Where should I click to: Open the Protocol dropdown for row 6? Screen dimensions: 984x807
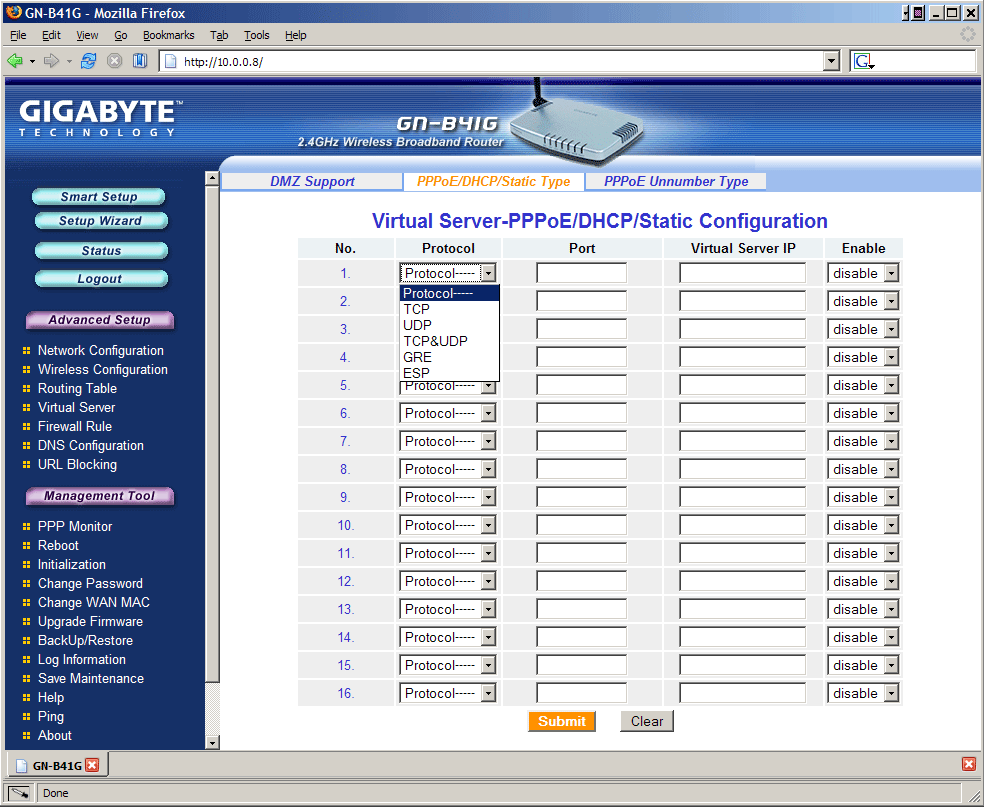pyautogui.click(x=447, y=413)
